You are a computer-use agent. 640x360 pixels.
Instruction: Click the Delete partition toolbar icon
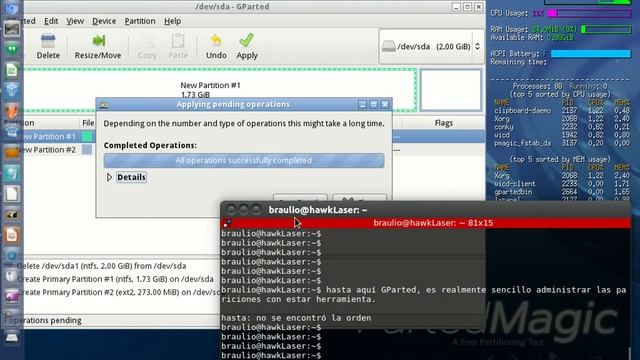pyautogui.click(x=48, y=47)
